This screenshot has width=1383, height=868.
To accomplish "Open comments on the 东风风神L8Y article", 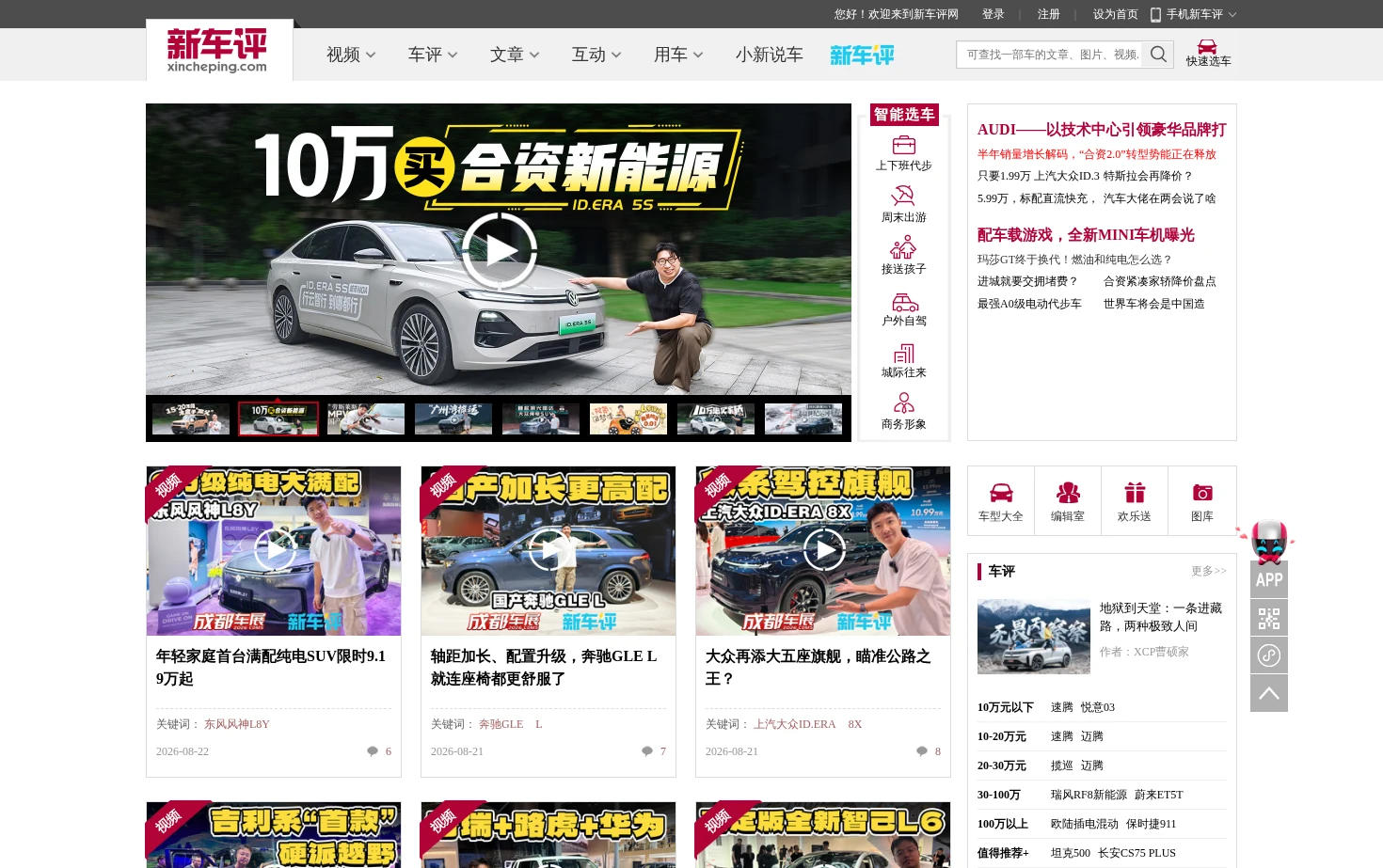I will pyautogui.click(x=379, y=751).
